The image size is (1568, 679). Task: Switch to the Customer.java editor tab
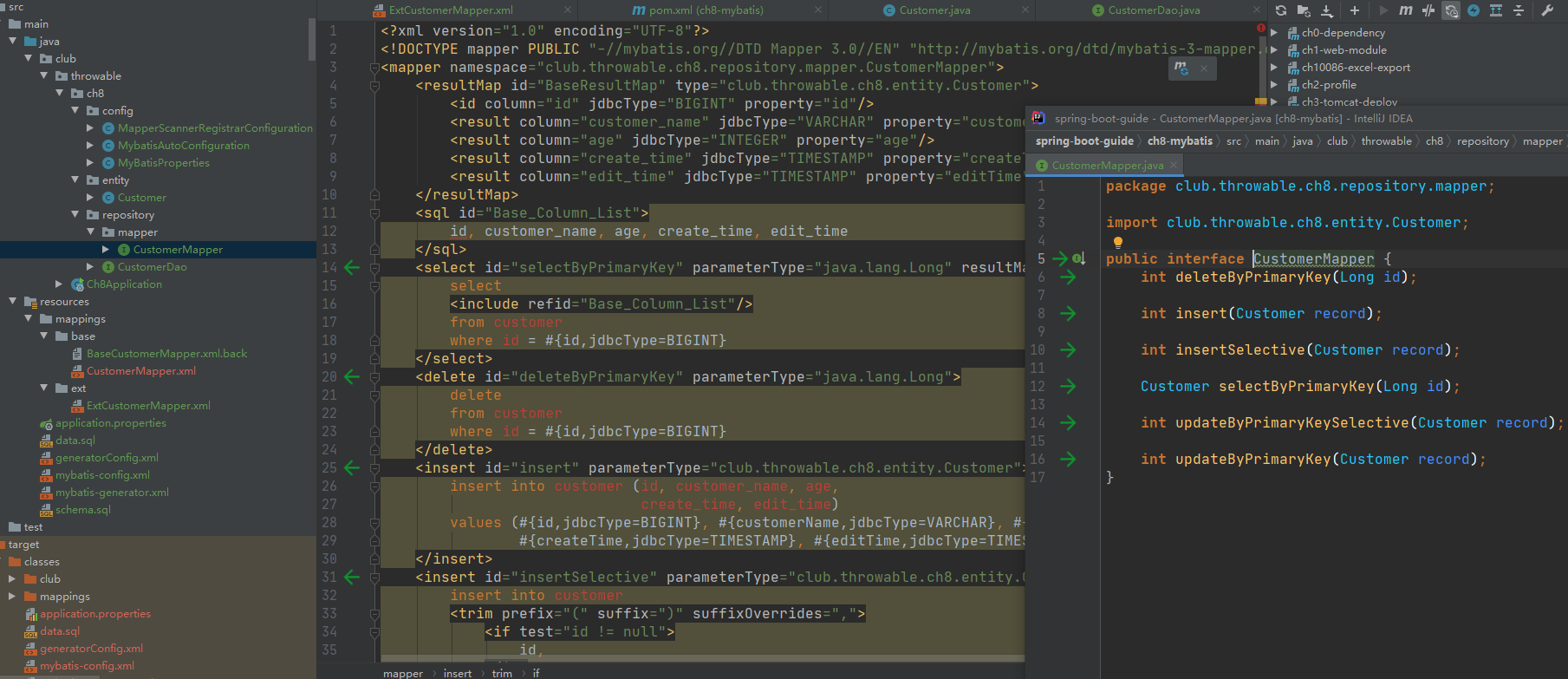[x=934, y=10]
